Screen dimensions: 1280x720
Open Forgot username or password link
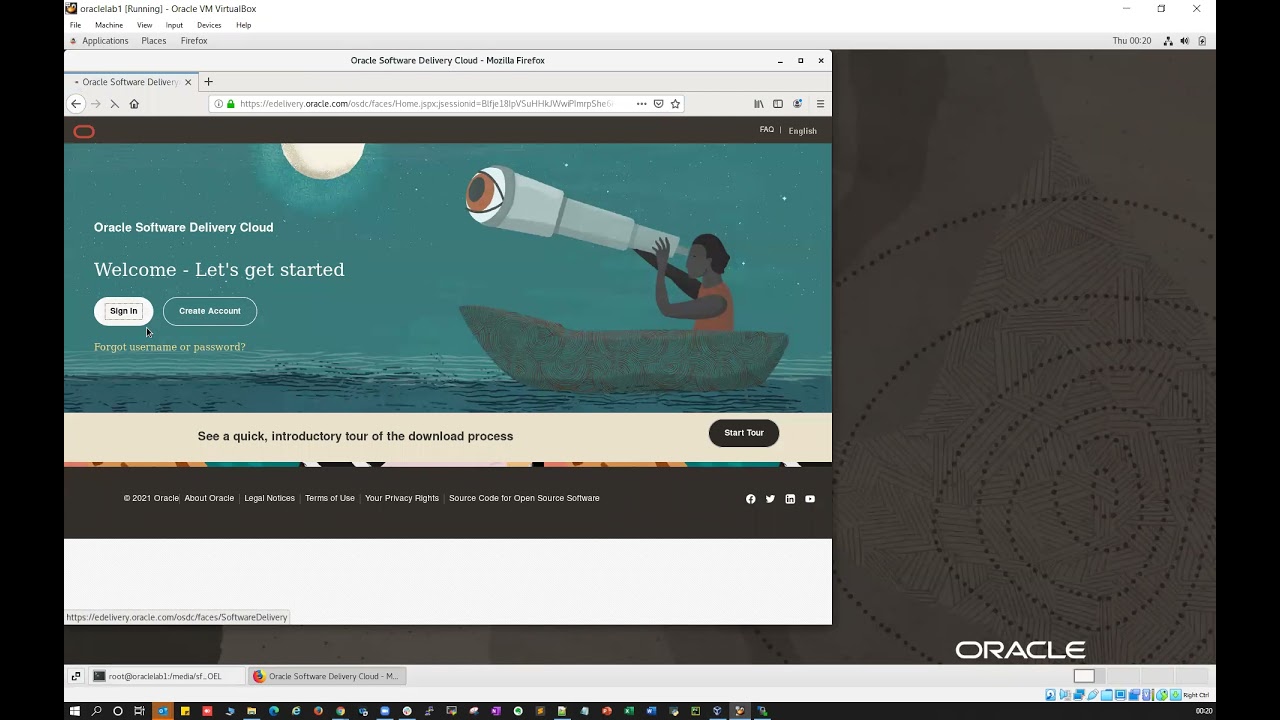coord(170,347)
